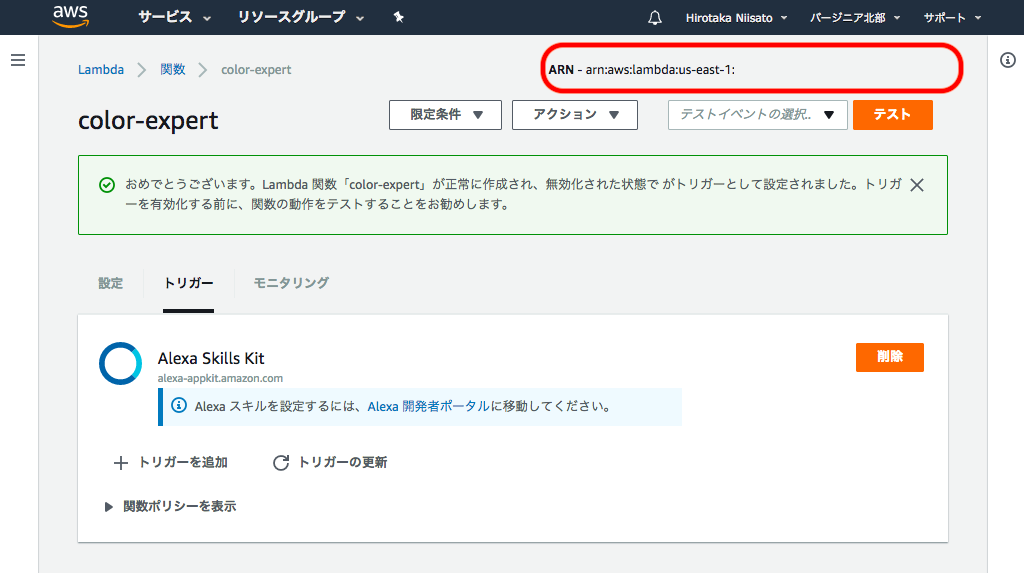
Task: Click the orange テスト button
Action: point(893,115)
